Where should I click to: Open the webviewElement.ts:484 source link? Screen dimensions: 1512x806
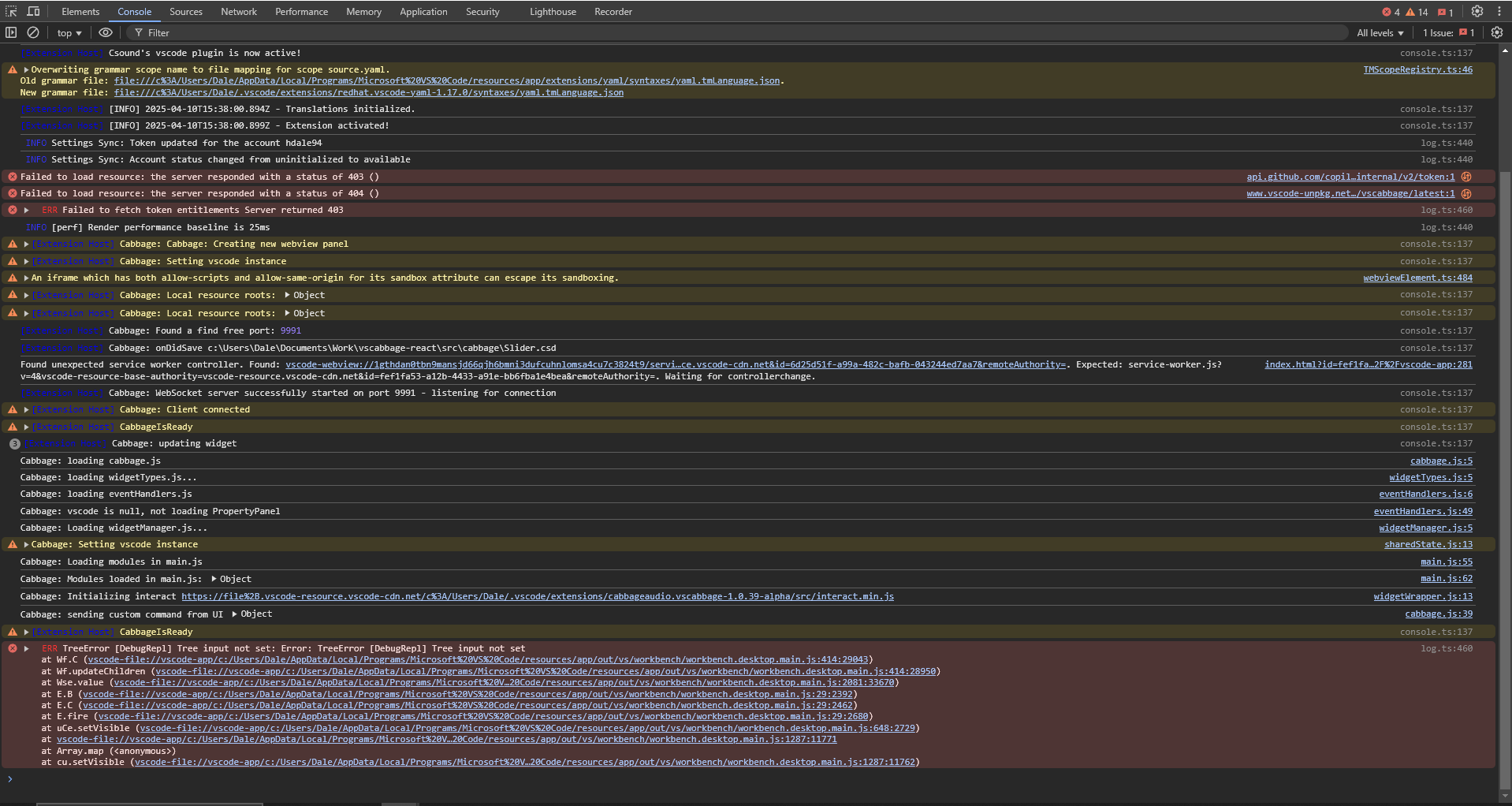point(1417,278)
